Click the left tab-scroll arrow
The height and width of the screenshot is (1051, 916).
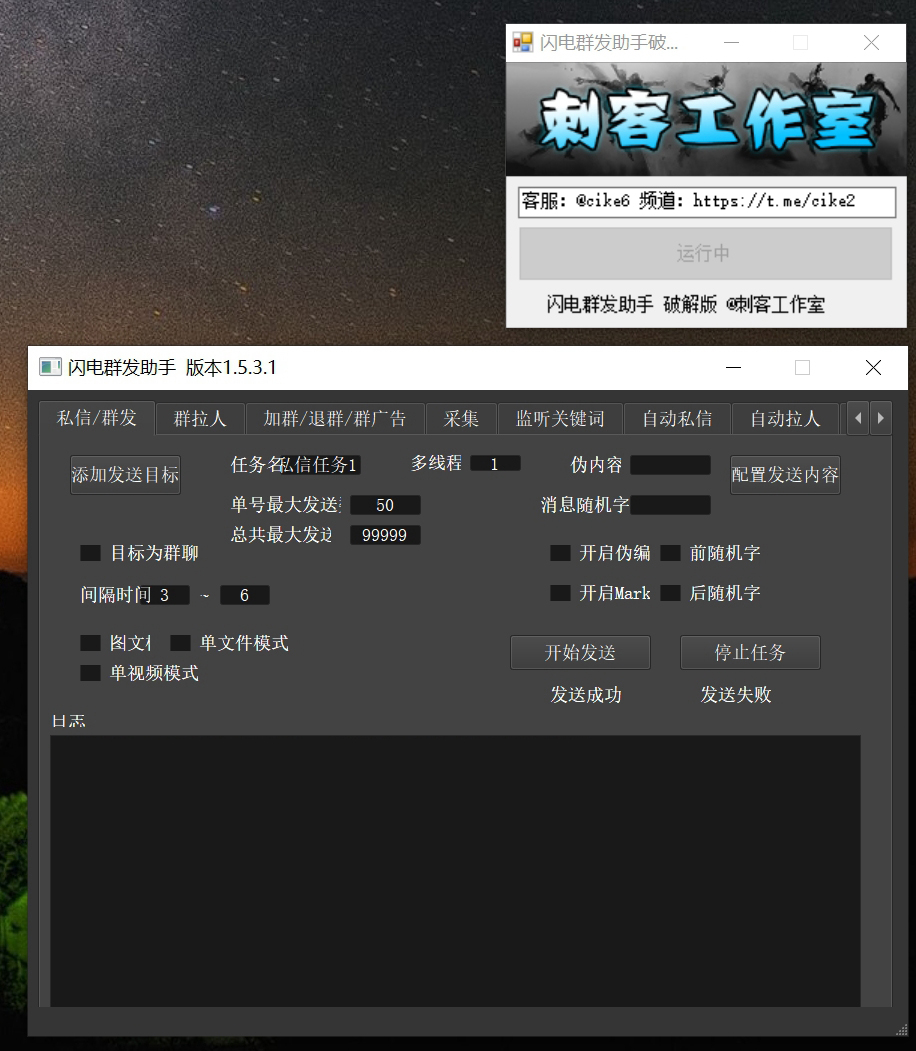tap(857, 419)
